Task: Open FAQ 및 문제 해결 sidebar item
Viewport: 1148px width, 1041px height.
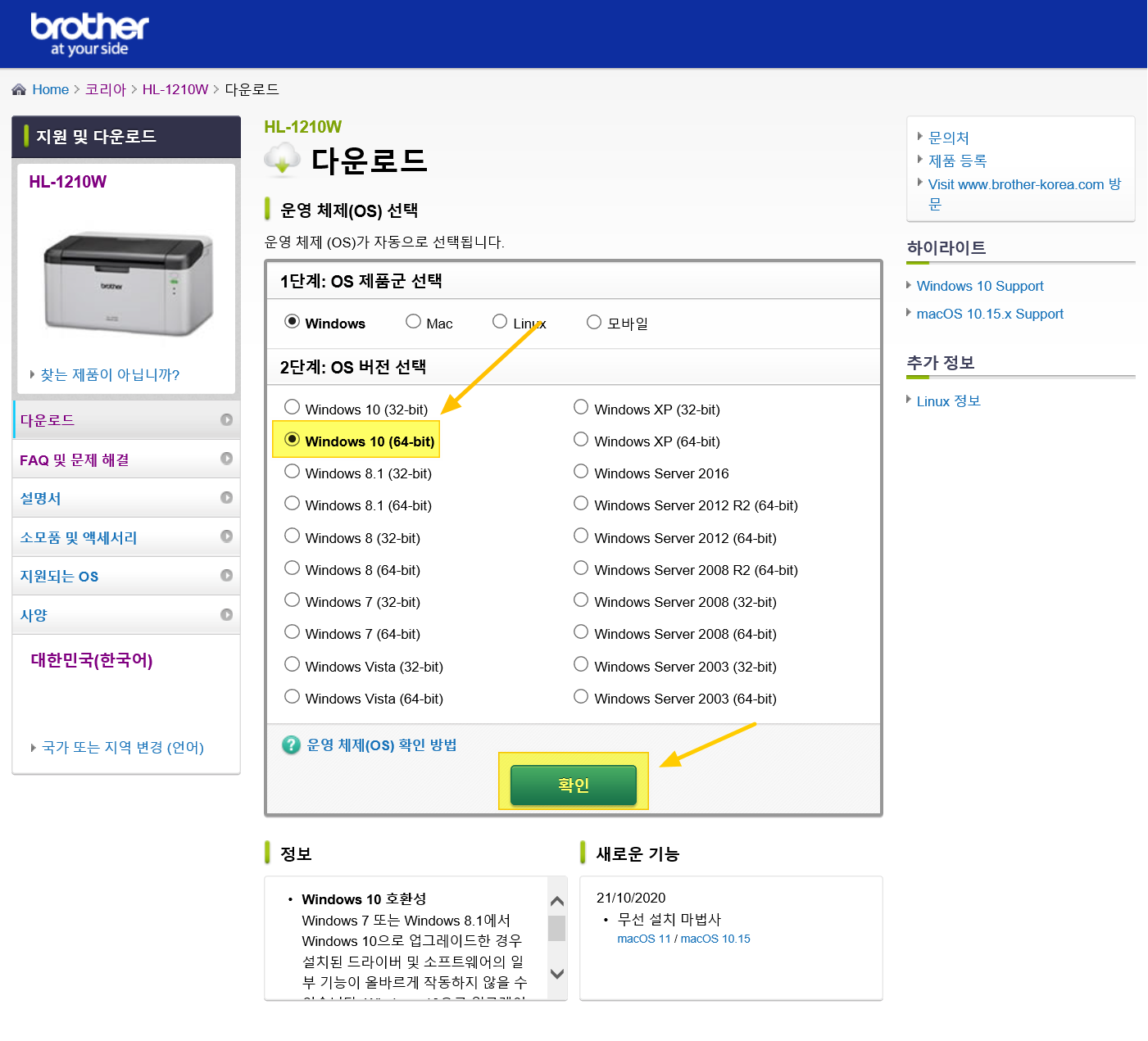Action: pos(127,459)
